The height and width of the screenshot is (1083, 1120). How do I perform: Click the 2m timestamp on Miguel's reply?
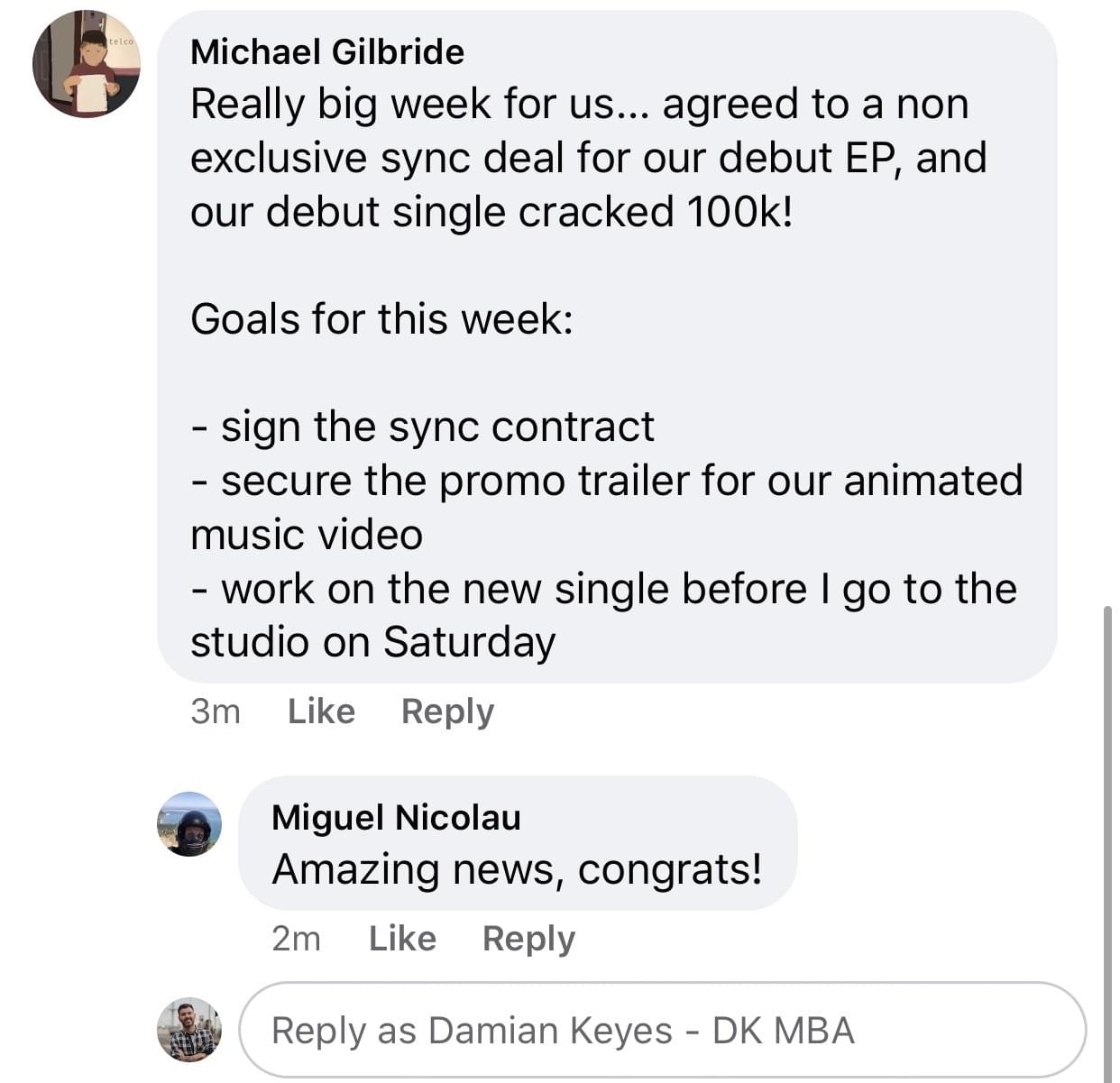coord(296,939)
